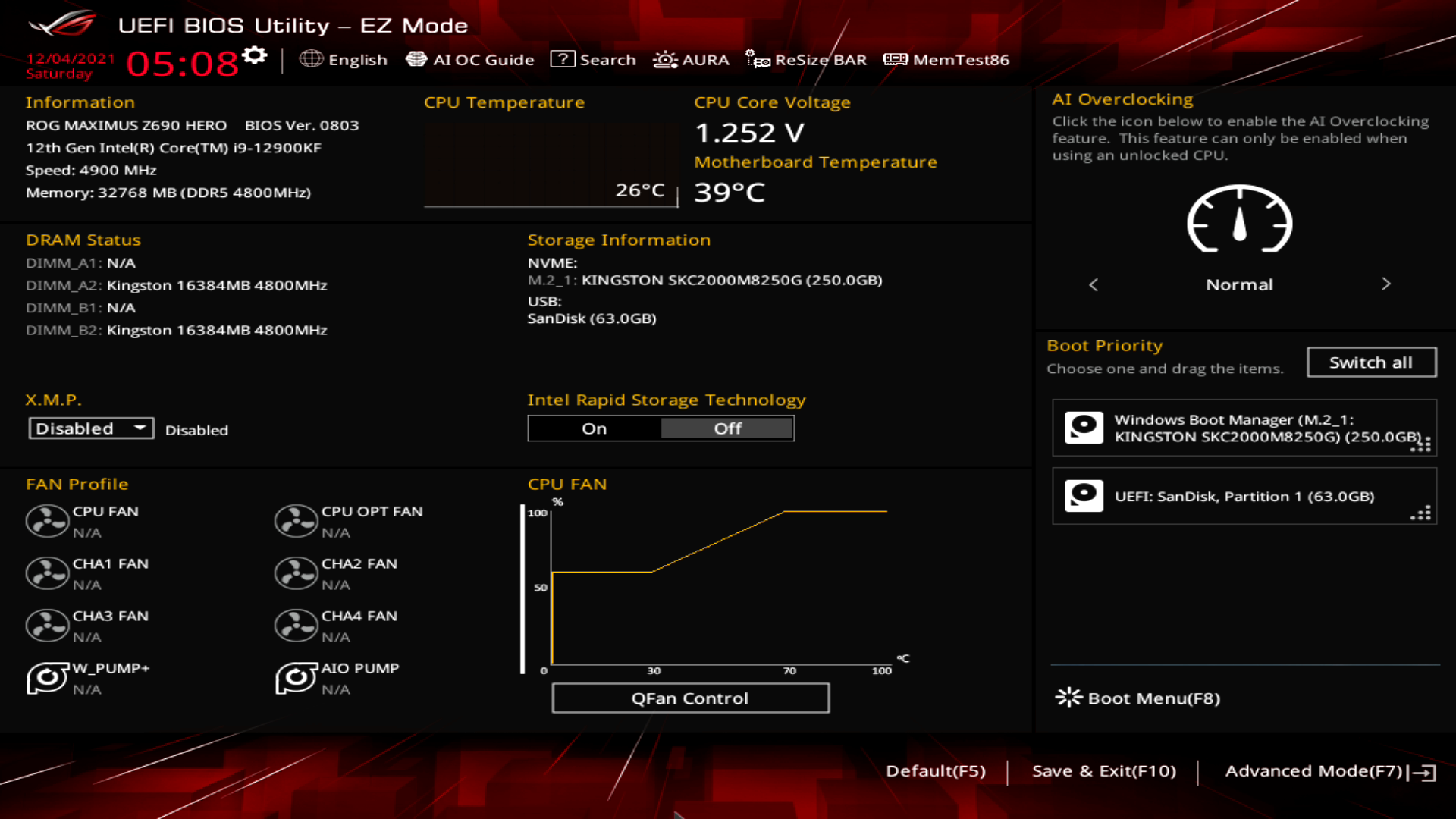Turn Intel Rapid Storage Technology On
1456x819 pixels.
(595, 428)
